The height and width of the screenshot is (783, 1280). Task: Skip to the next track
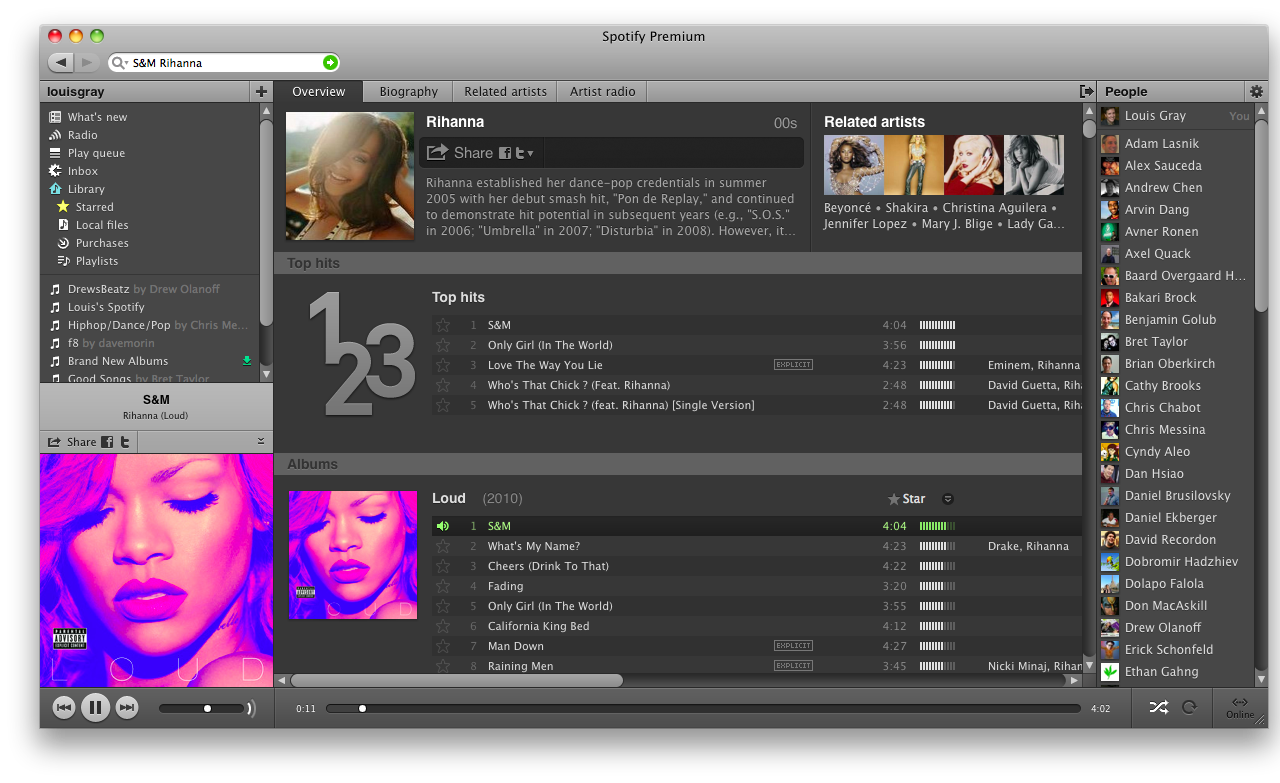(126, 708)
